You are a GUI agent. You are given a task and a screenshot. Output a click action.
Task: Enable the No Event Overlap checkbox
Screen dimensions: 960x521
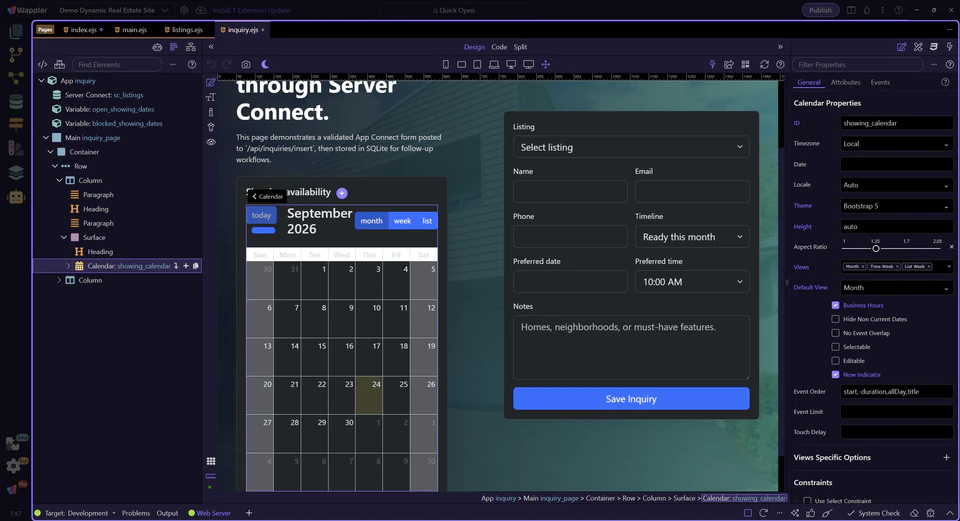(x=835, y=333)
